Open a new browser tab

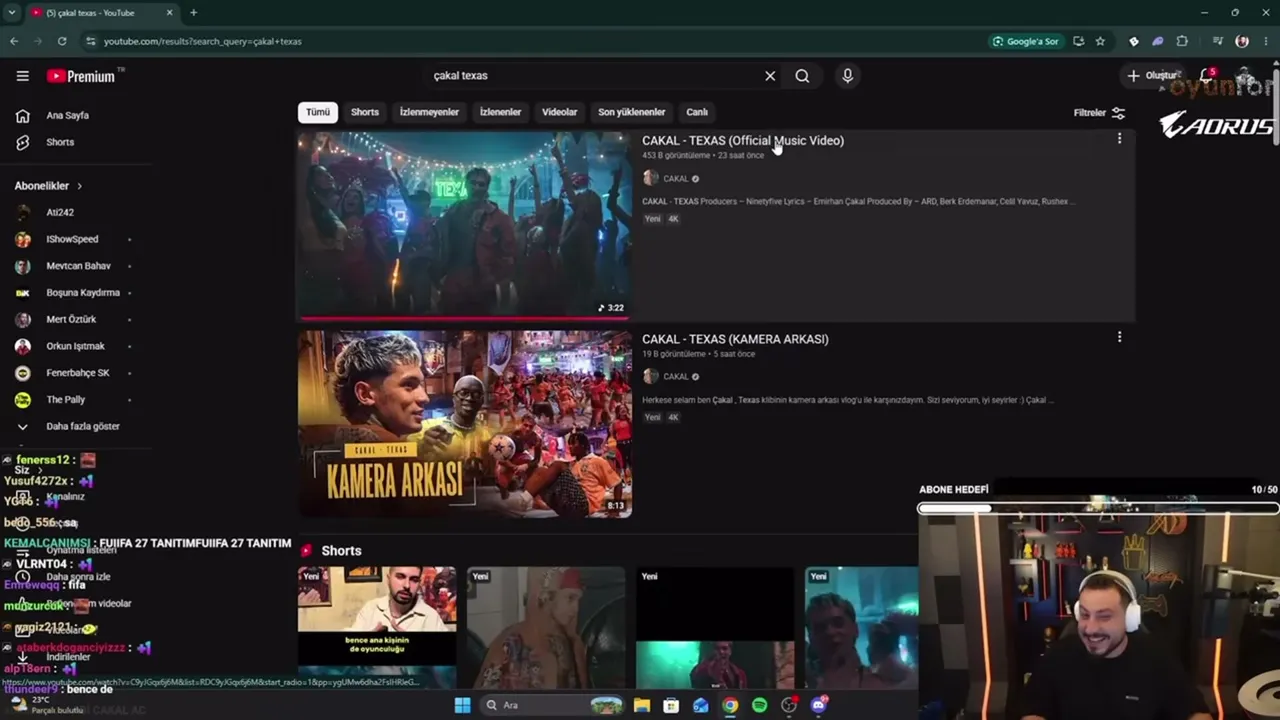pyautogui.click(x=193, y=13)
